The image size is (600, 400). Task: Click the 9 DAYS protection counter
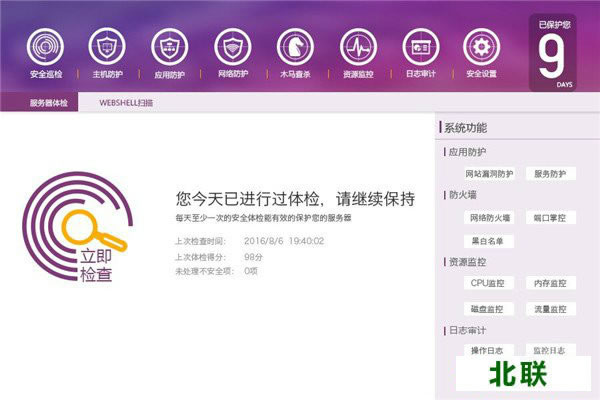[558, 53]
